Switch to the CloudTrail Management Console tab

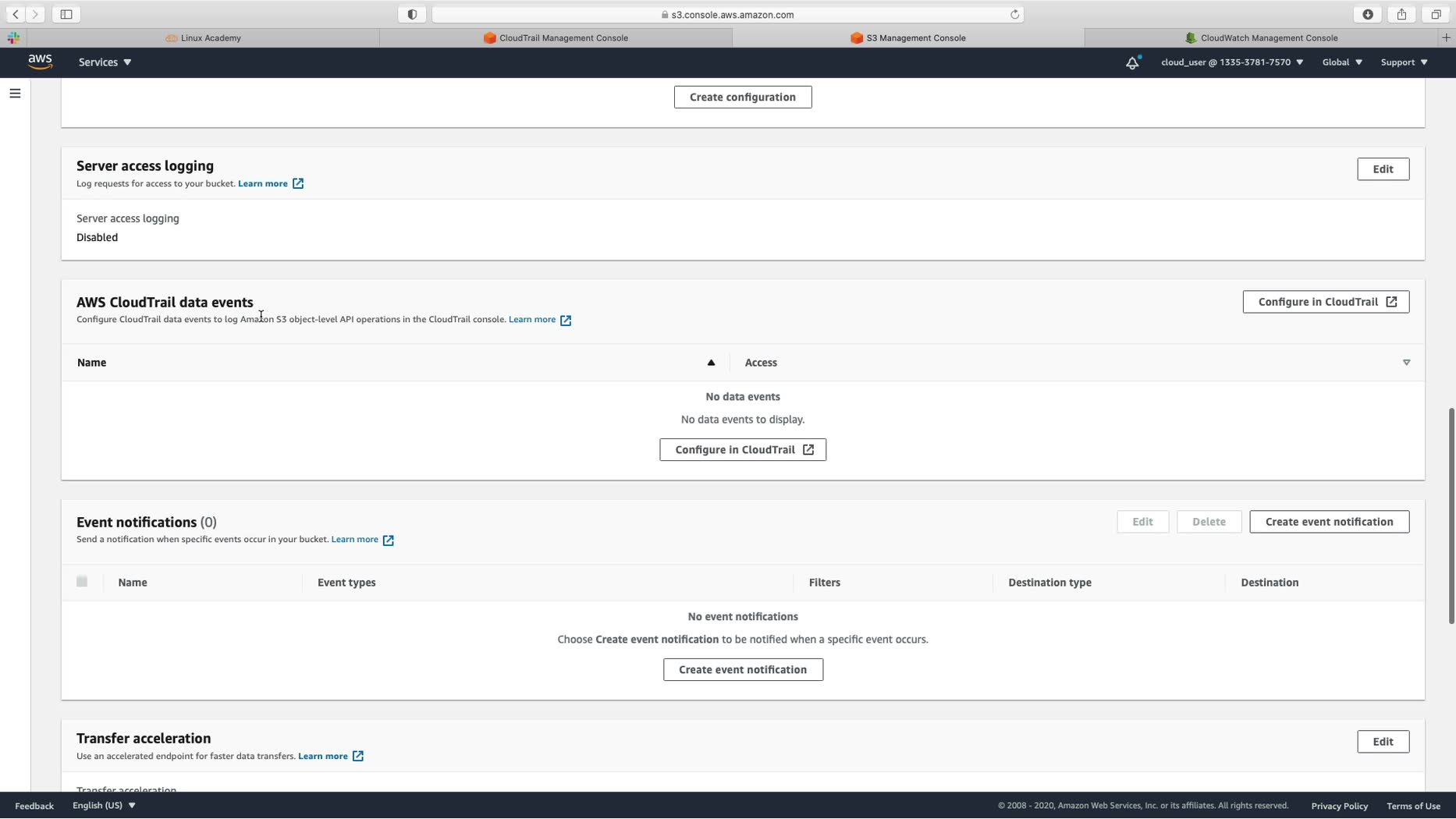coord(556,37)
